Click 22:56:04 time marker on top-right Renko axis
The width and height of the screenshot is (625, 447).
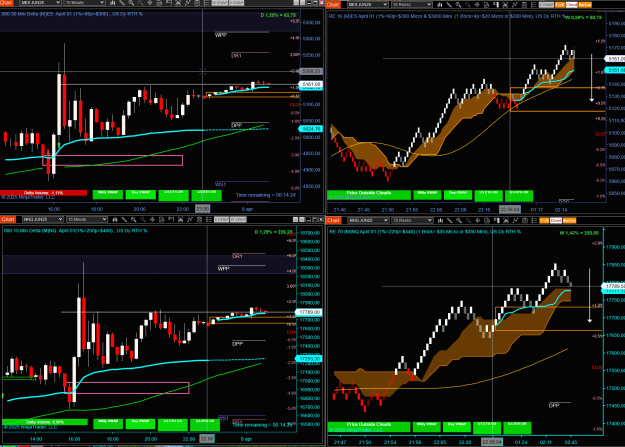click(509, 209)
